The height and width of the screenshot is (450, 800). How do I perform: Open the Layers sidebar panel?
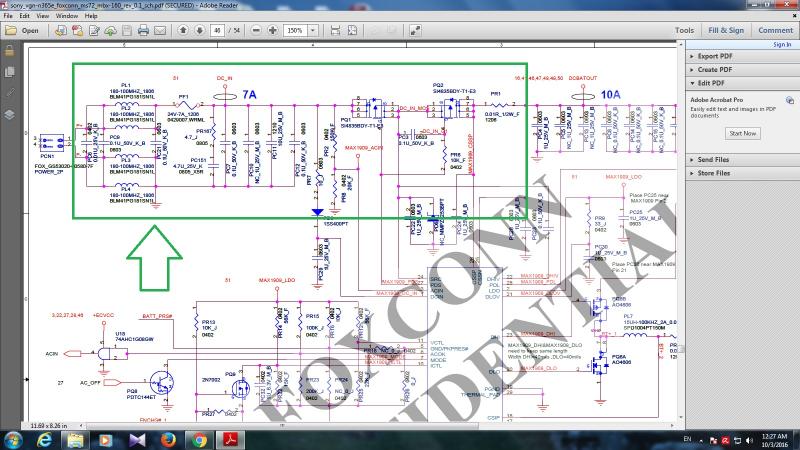pos(9,114)
